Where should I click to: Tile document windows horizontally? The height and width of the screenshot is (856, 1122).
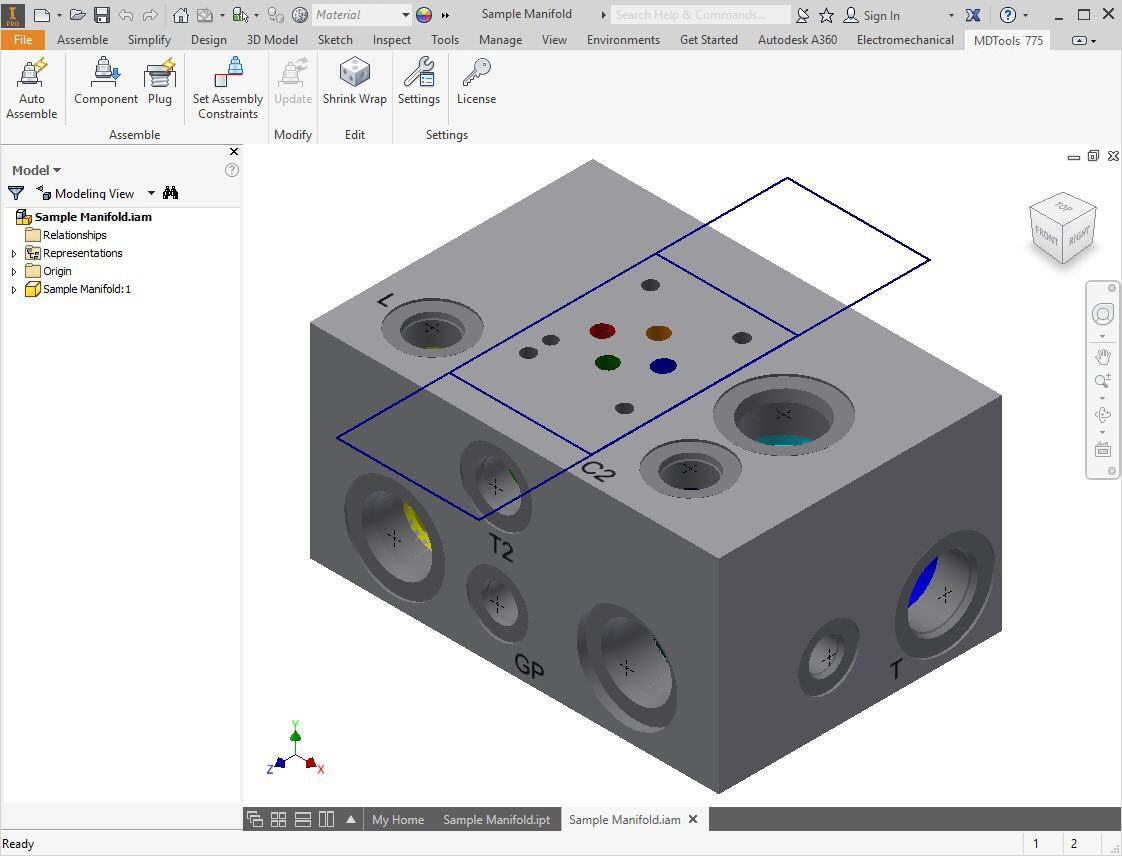(302, 819)
